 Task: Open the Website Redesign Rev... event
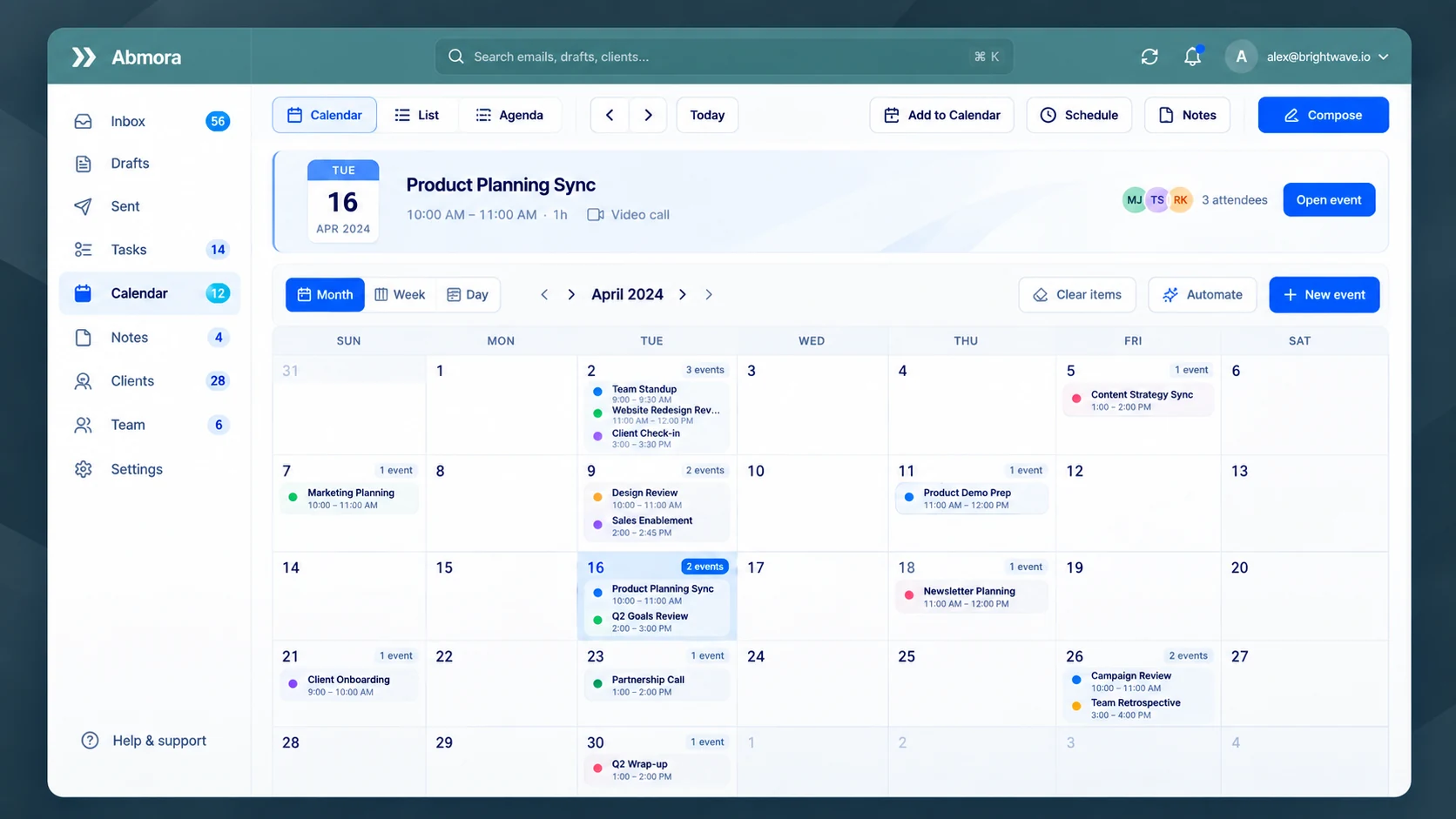(x=657, y=415)
